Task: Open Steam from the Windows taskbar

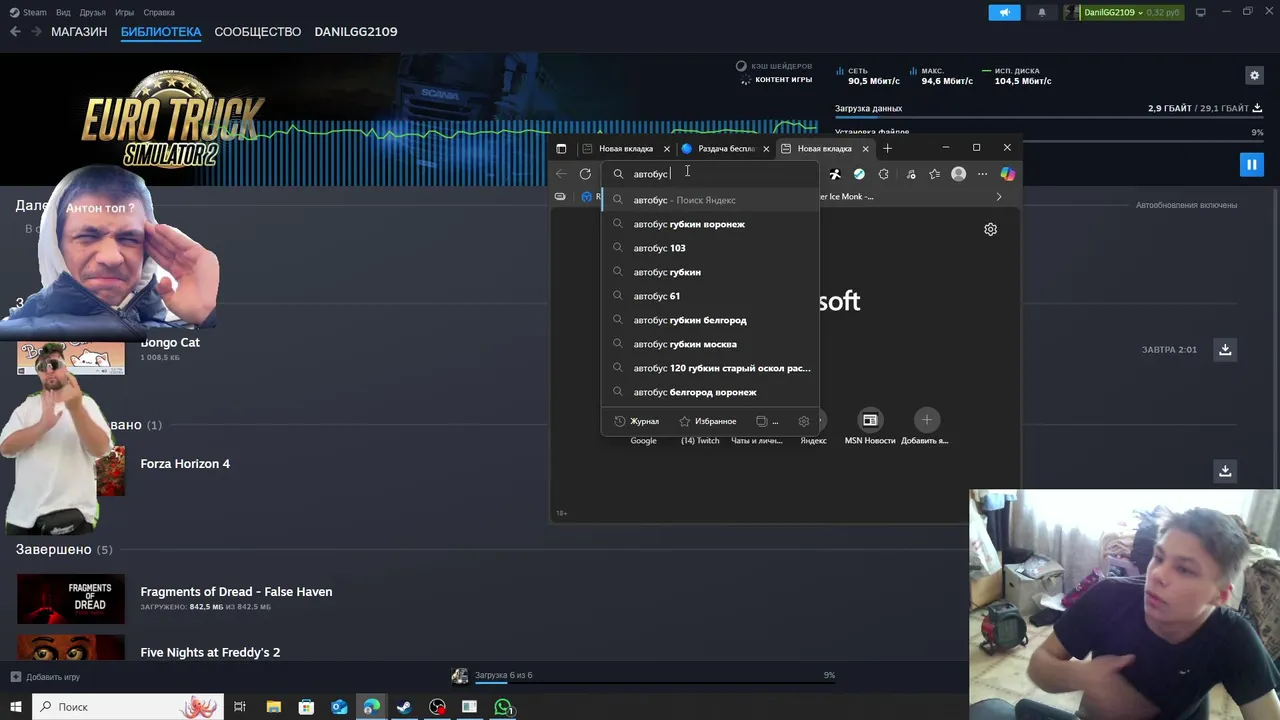Action: [x=404, y=707]
